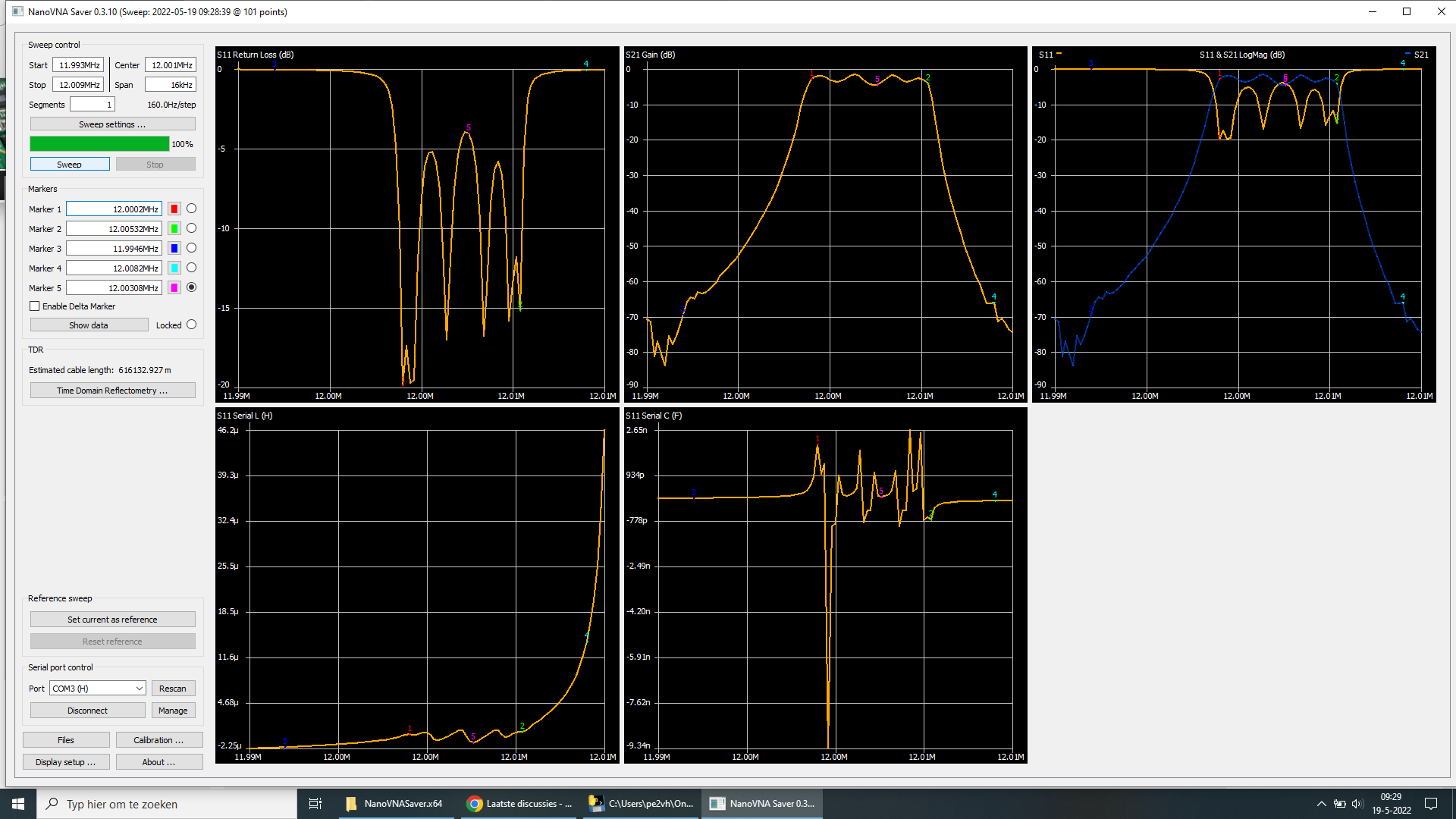Screen dimensions: 1456x819
Task: Show hidden system tray icons
Action: point(1322,804)
